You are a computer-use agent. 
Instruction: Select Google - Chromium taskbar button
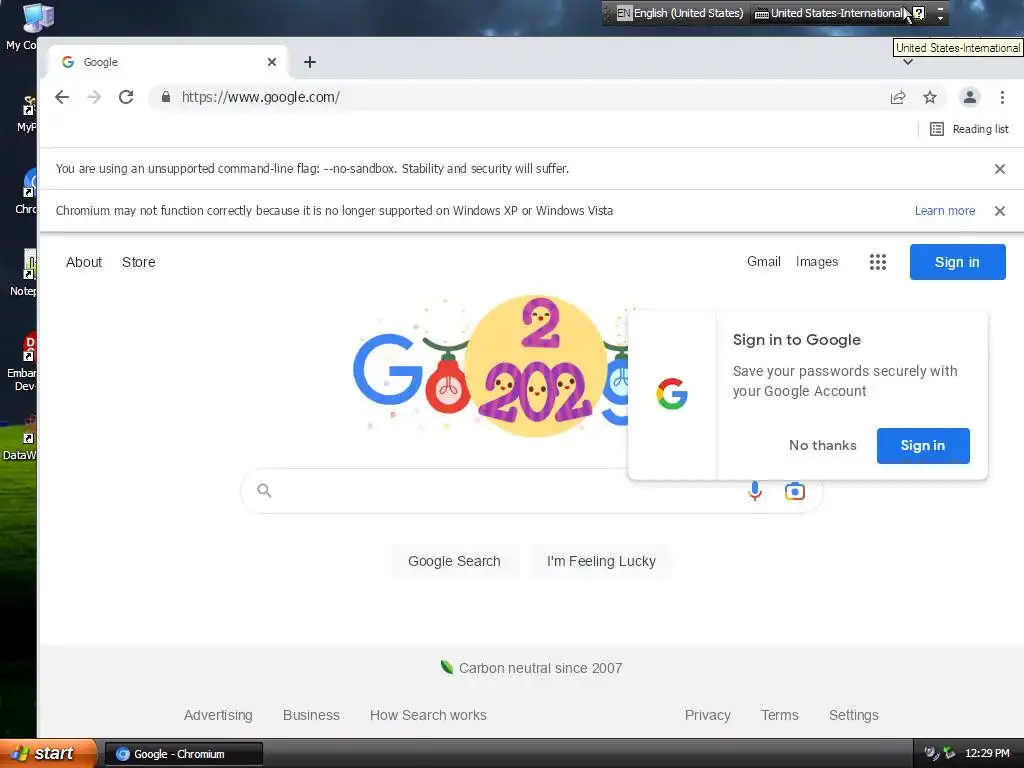(184, 754)
